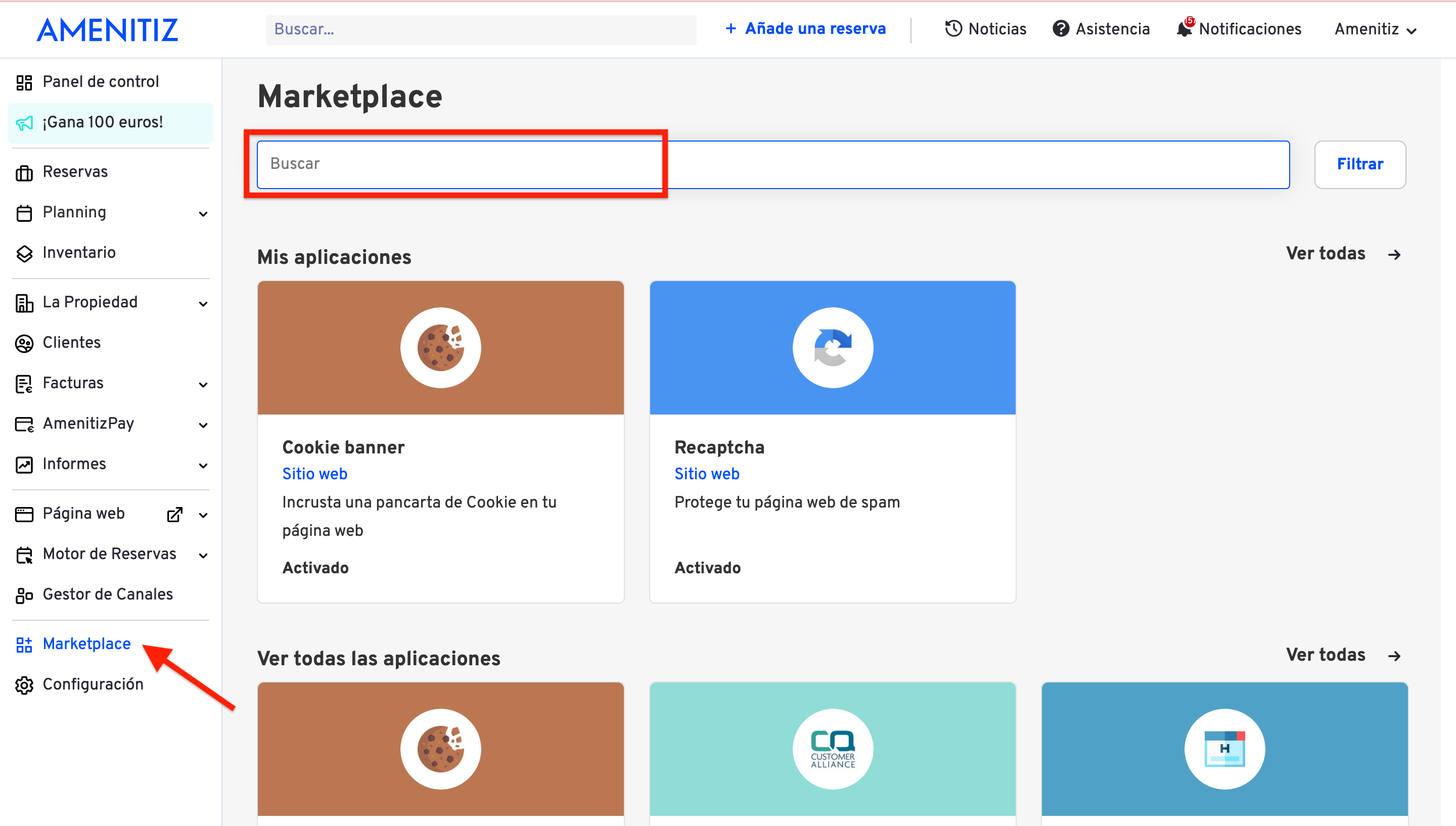Open Página web external link icon
Image resolution: width=1456 pixels, height=826 pixels.
click(x=175, y=515)
